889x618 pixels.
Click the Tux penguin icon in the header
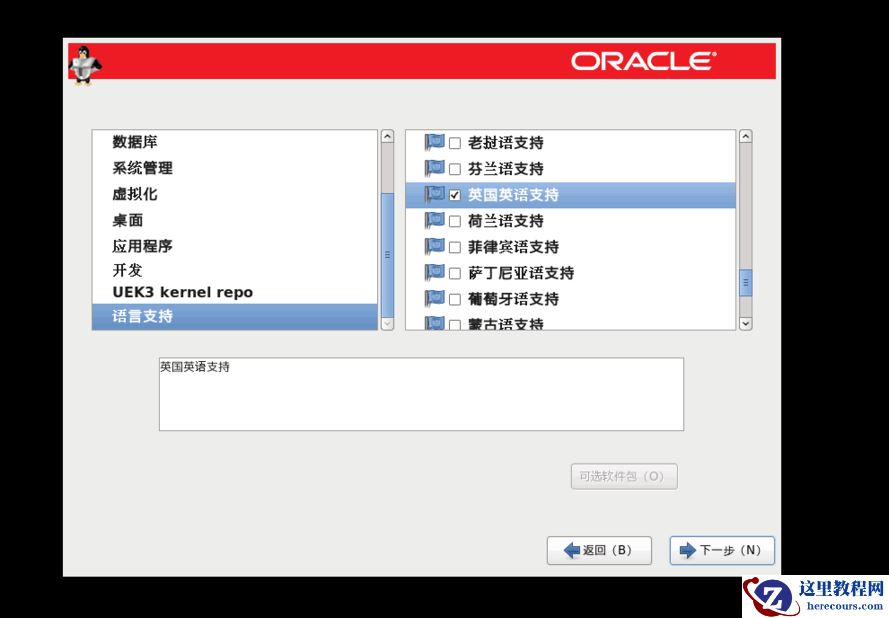pos(85,66)
